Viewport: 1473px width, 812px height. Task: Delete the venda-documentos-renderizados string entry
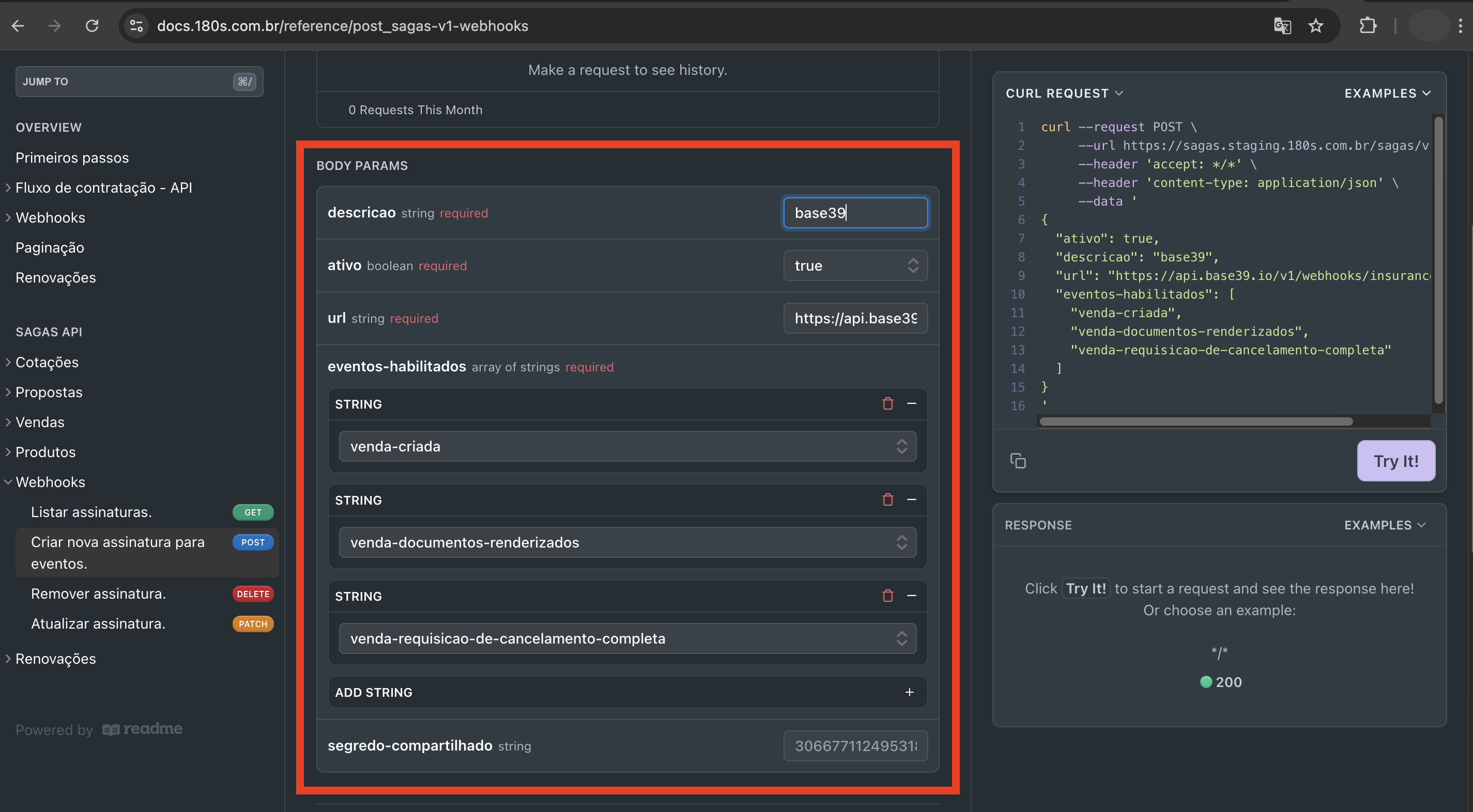tap(887, 499)
